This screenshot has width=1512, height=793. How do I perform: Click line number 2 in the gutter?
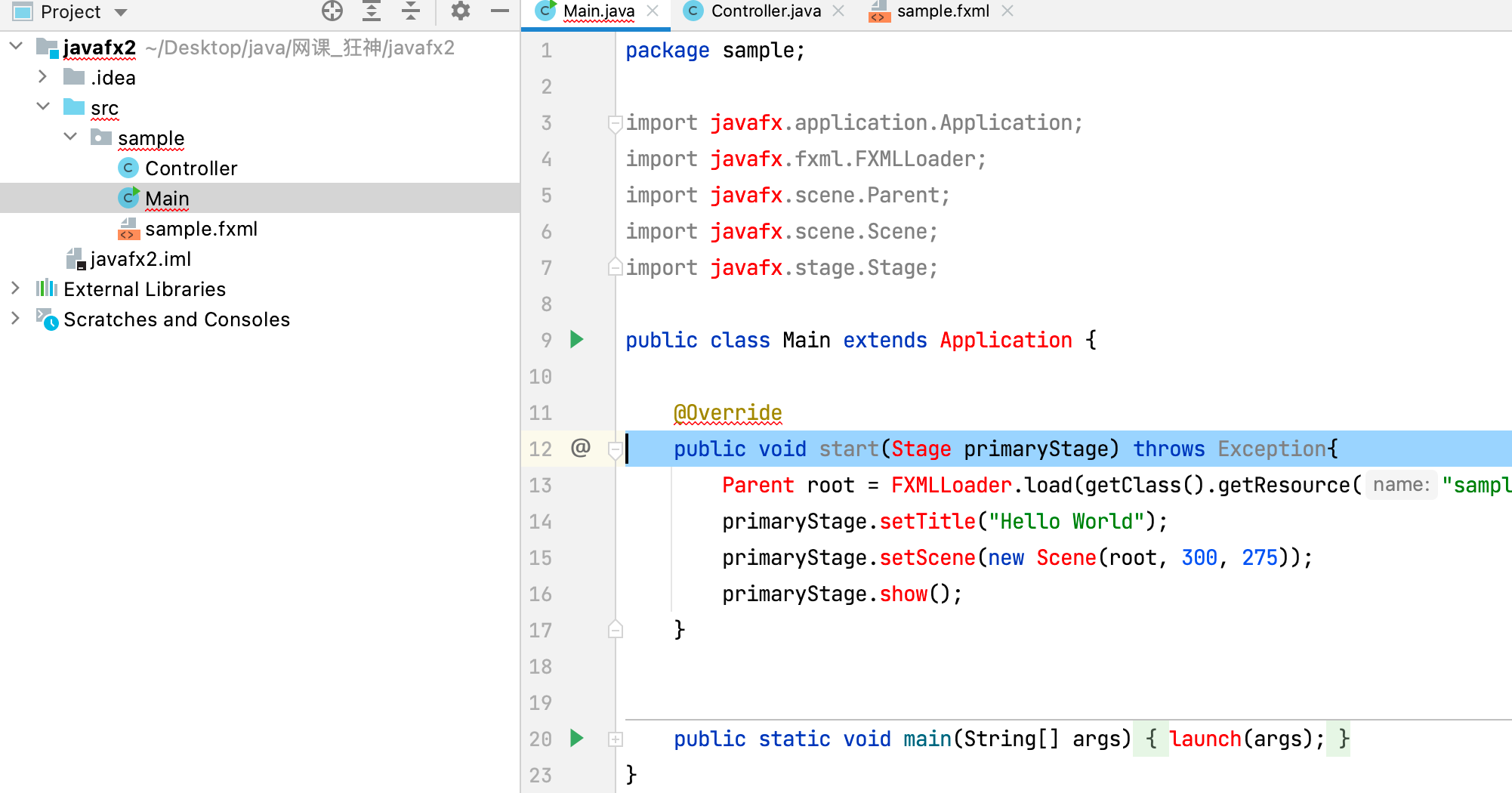click(x=546, y=86)
